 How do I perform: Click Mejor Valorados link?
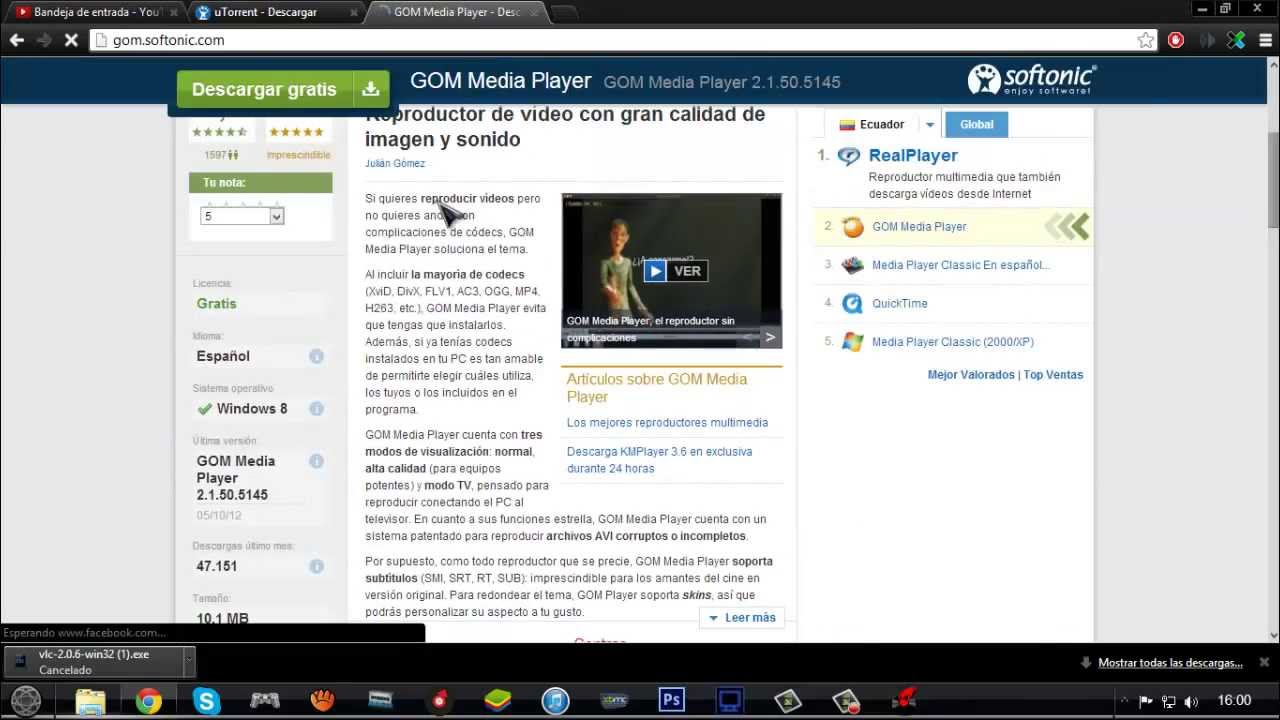(x=971, y=375)
